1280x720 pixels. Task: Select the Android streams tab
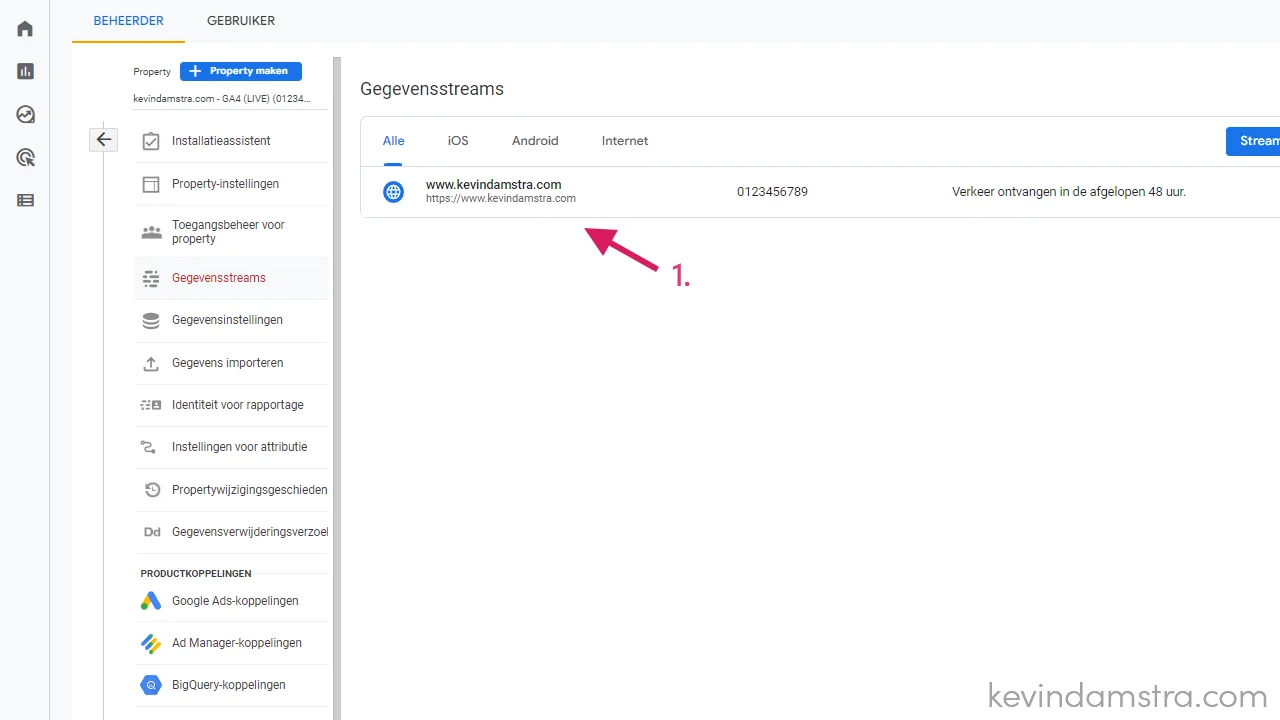535,141
